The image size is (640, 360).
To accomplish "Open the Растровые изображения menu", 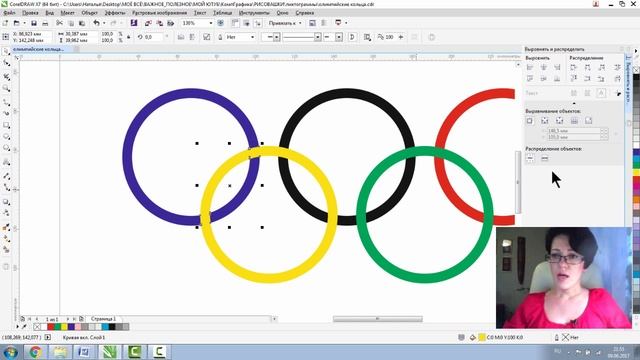I will pos(159,13).
